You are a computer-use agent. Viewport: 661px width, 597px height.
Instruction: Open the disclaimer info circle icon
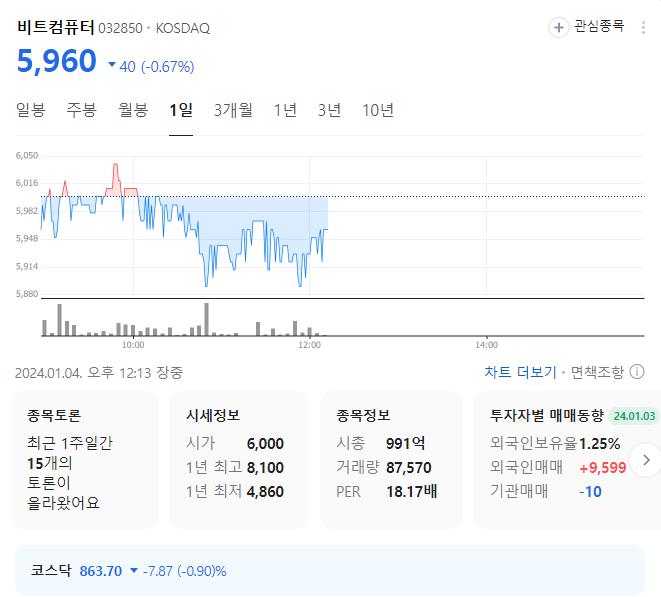[x=637, y=372]
